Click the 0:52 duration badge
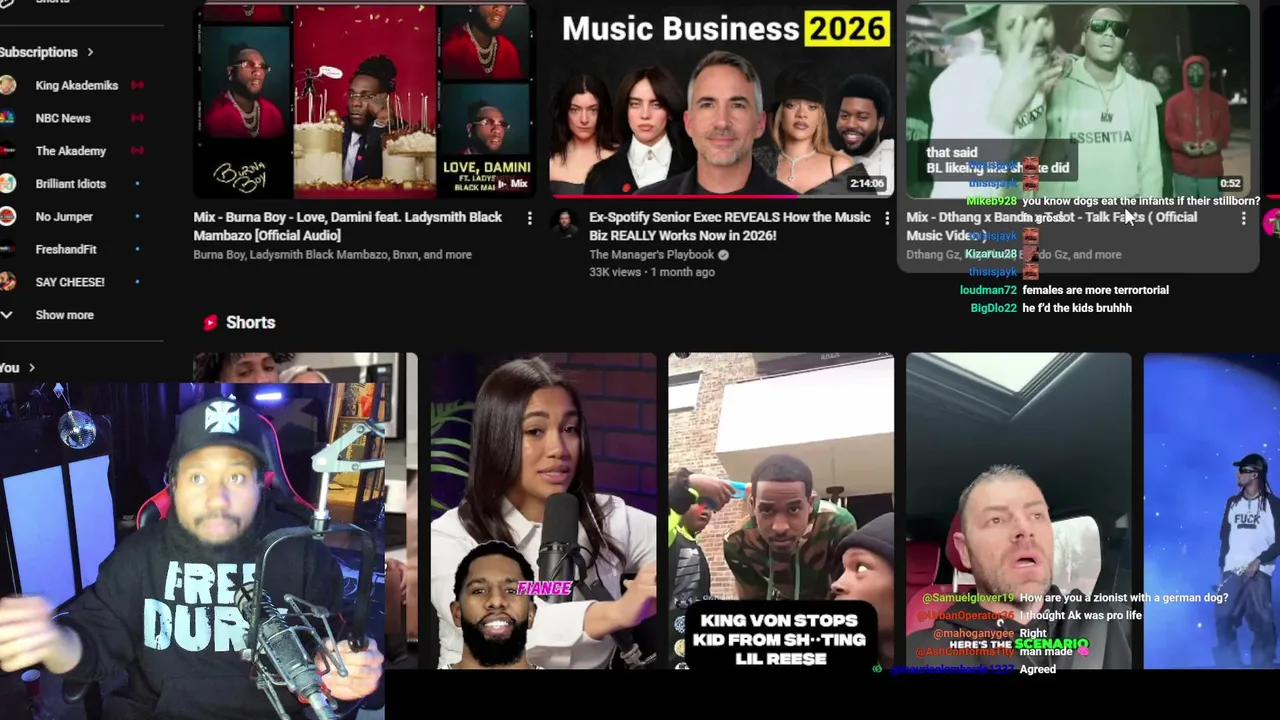 click(1230, 184)
